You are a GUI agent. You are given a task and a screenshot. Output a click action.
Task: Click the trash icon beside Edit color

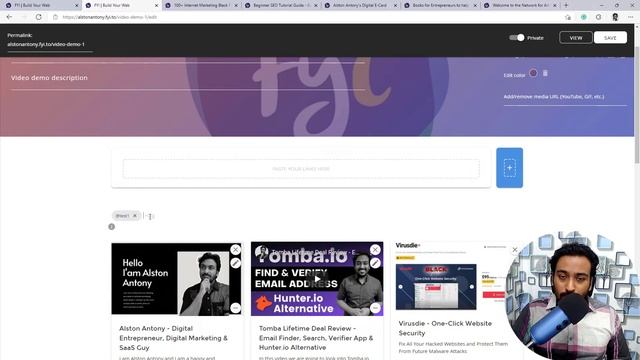(x=545, y=73)
